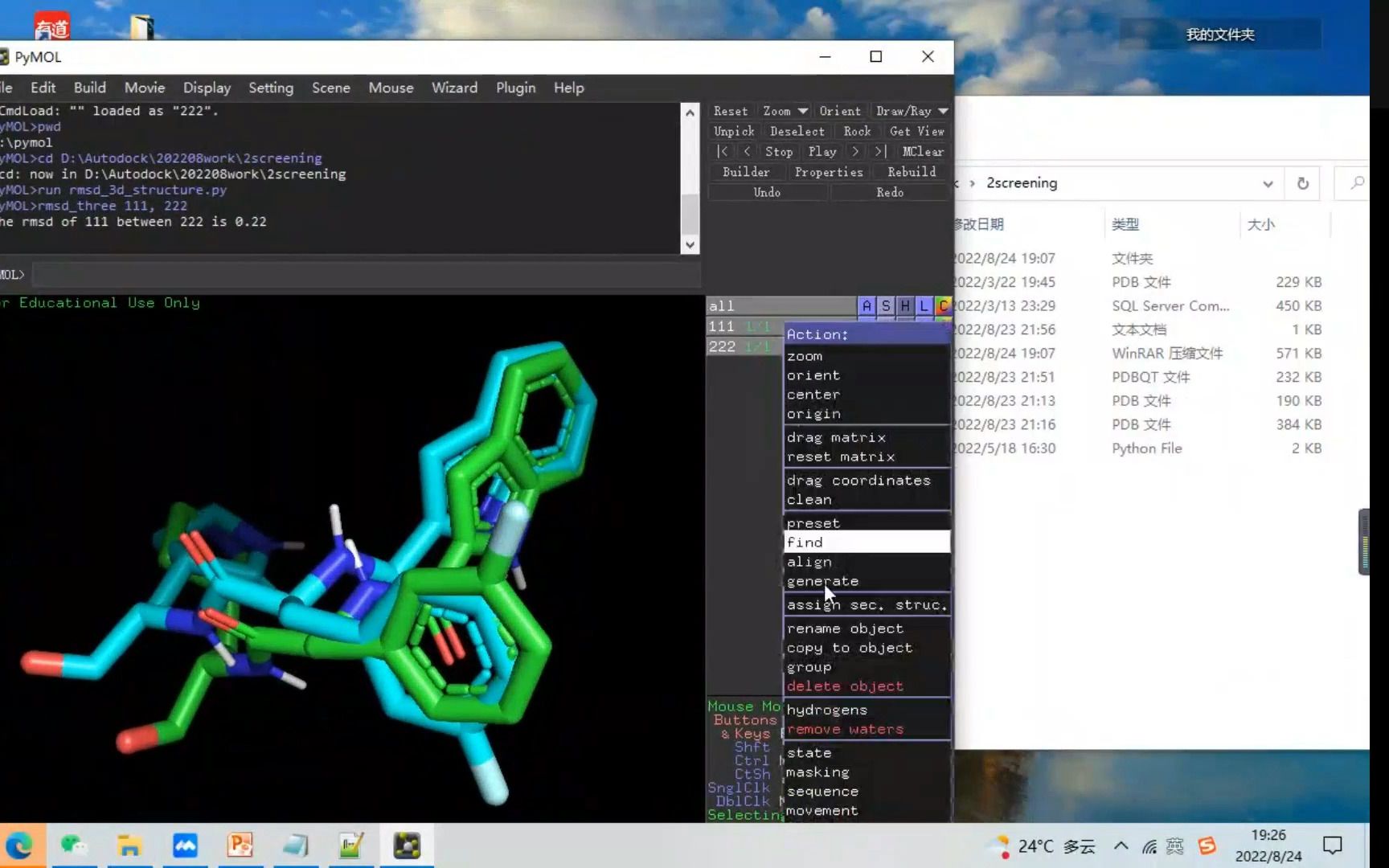
Task: Open the Display menu
Action: coord(207,88)
